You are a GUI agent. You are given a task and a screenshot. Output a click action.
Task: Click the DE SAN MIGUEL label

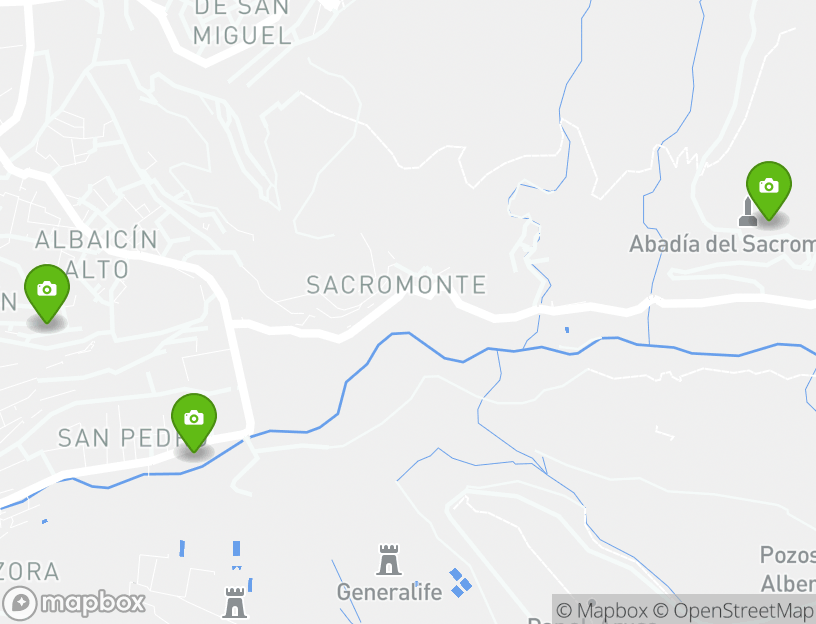[242, 22]
